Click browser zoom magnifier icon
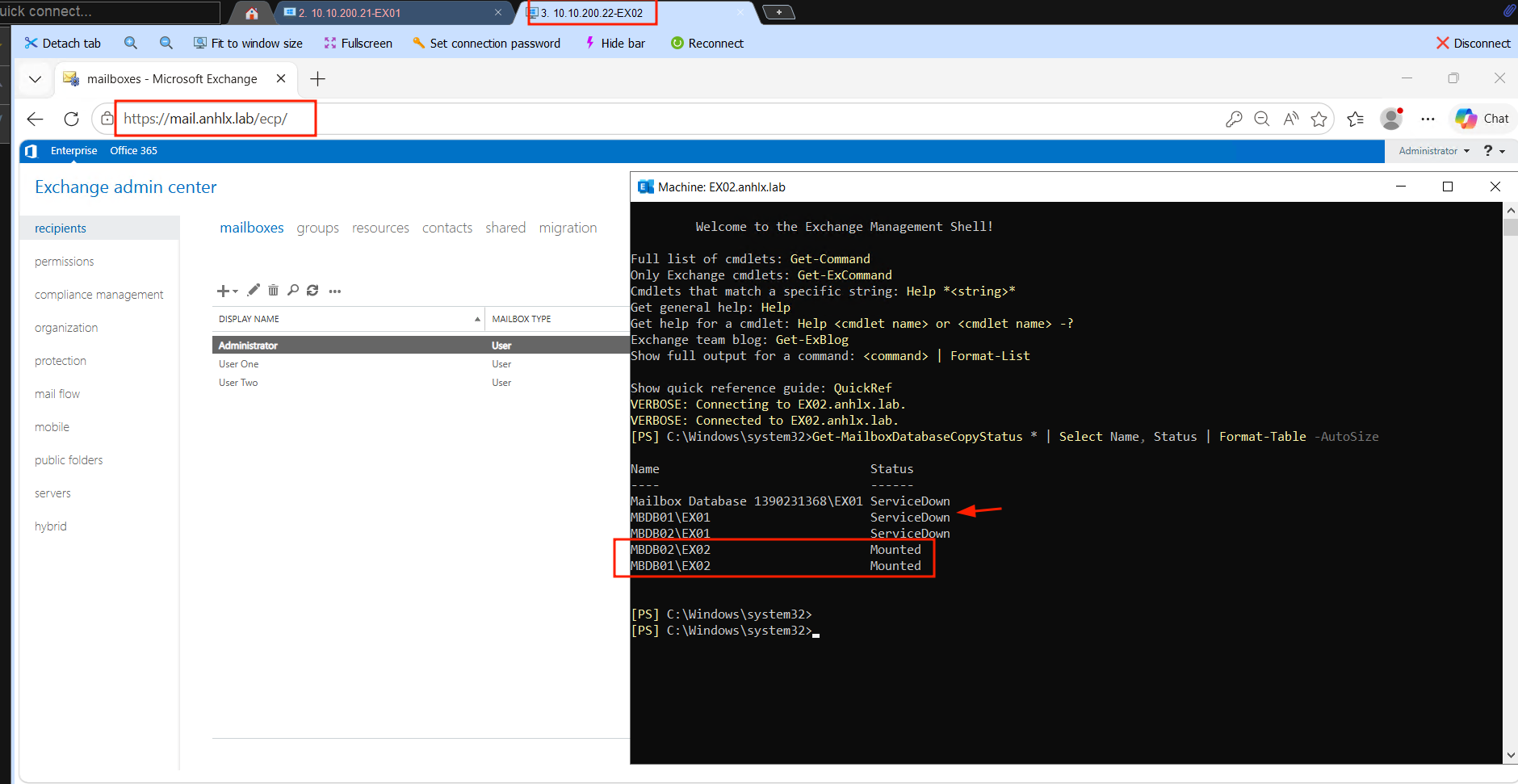Image resolution: width=1518 pixels, height=784 pixels. (x=1262, y=119)
